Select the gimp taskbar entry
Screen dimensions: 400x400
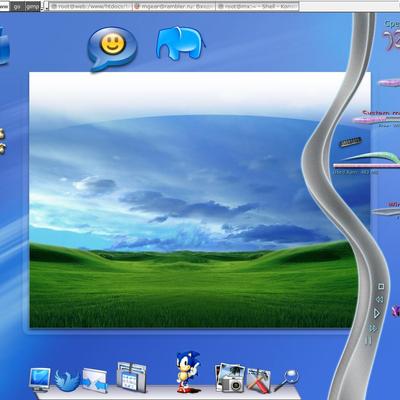click(33, 6)
